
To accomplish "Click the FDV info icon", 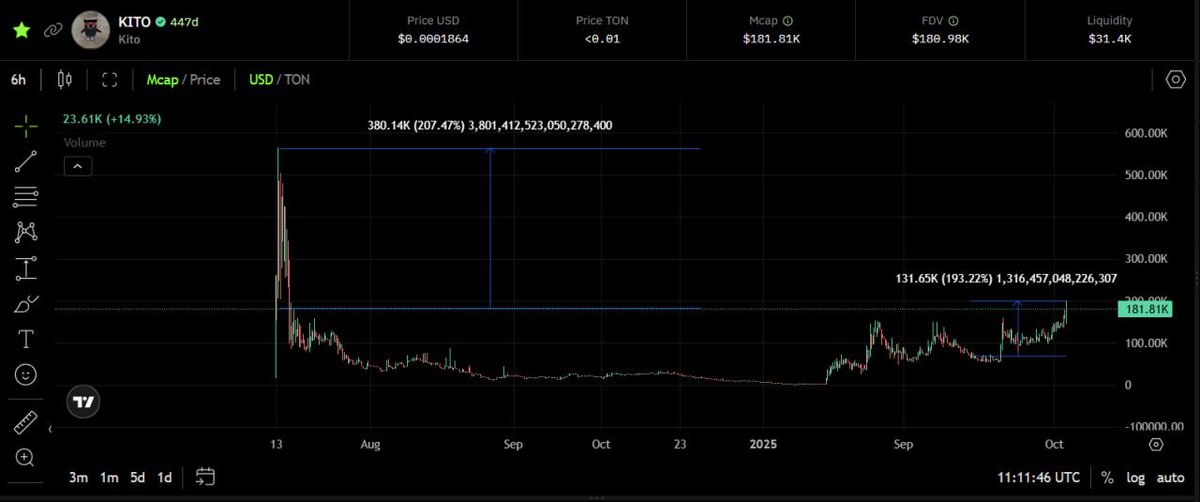I will point(953,20).
